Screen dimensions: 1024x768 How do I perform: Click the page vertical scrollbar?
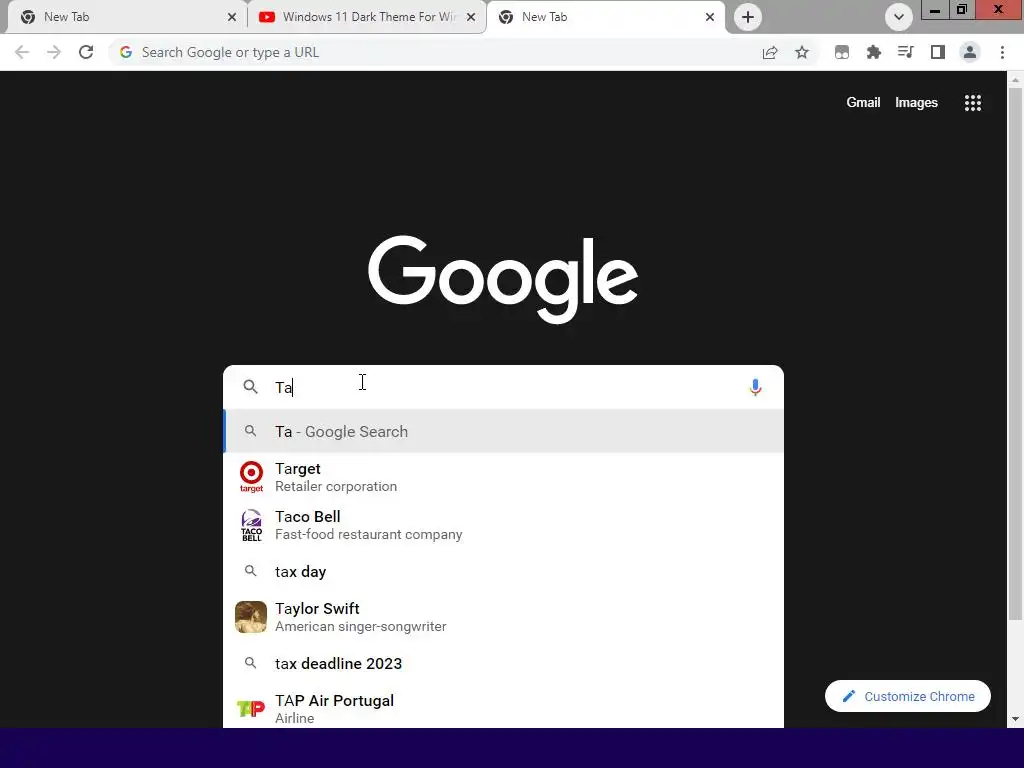1015,353
